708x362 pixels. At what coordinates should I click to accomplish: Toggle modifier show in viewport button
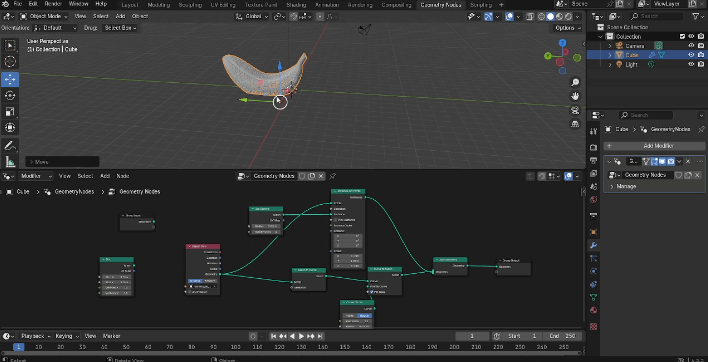(662, 161)
